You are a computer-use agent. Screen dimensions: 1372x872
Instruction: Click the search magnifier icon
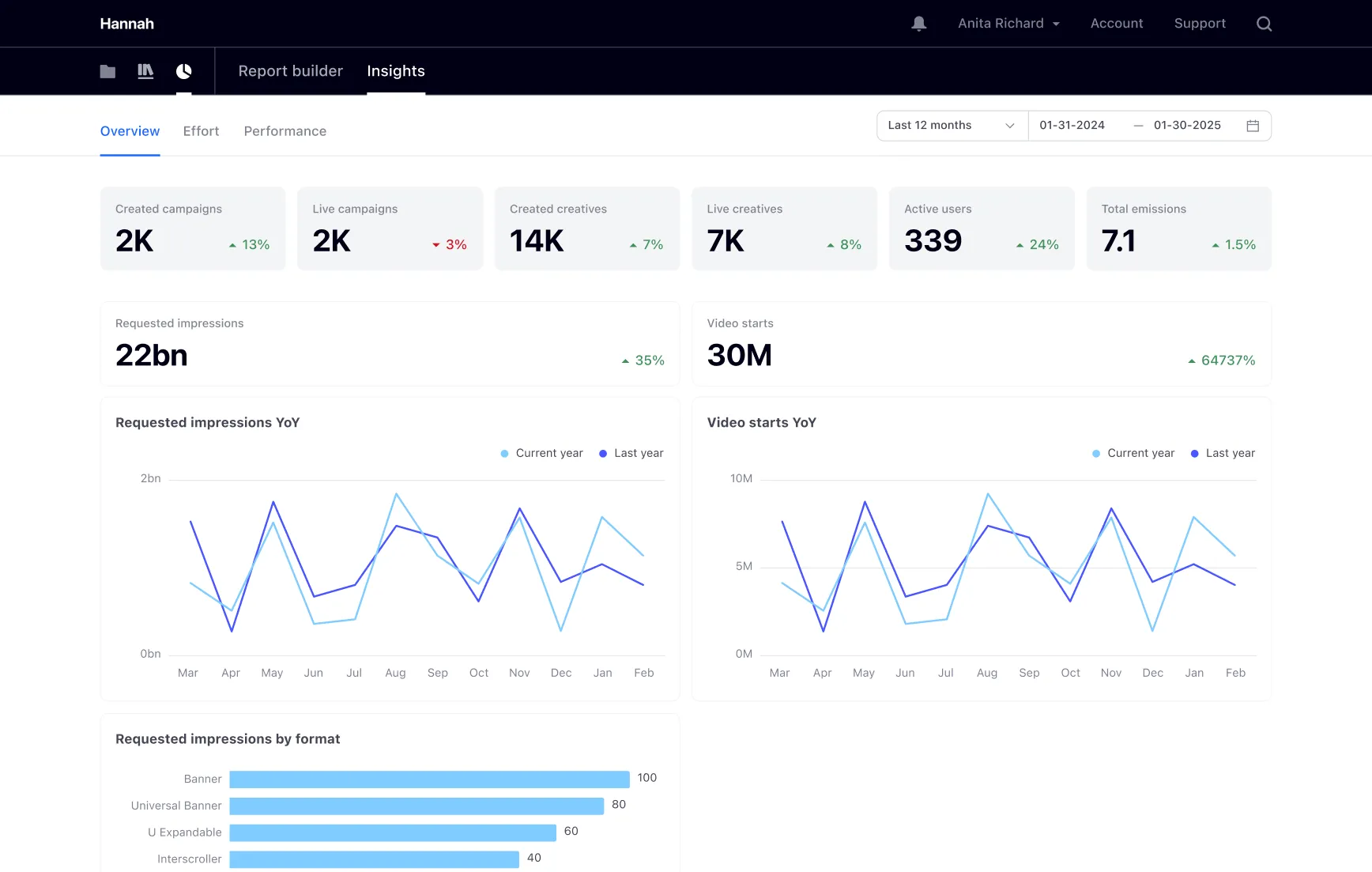1264,24
